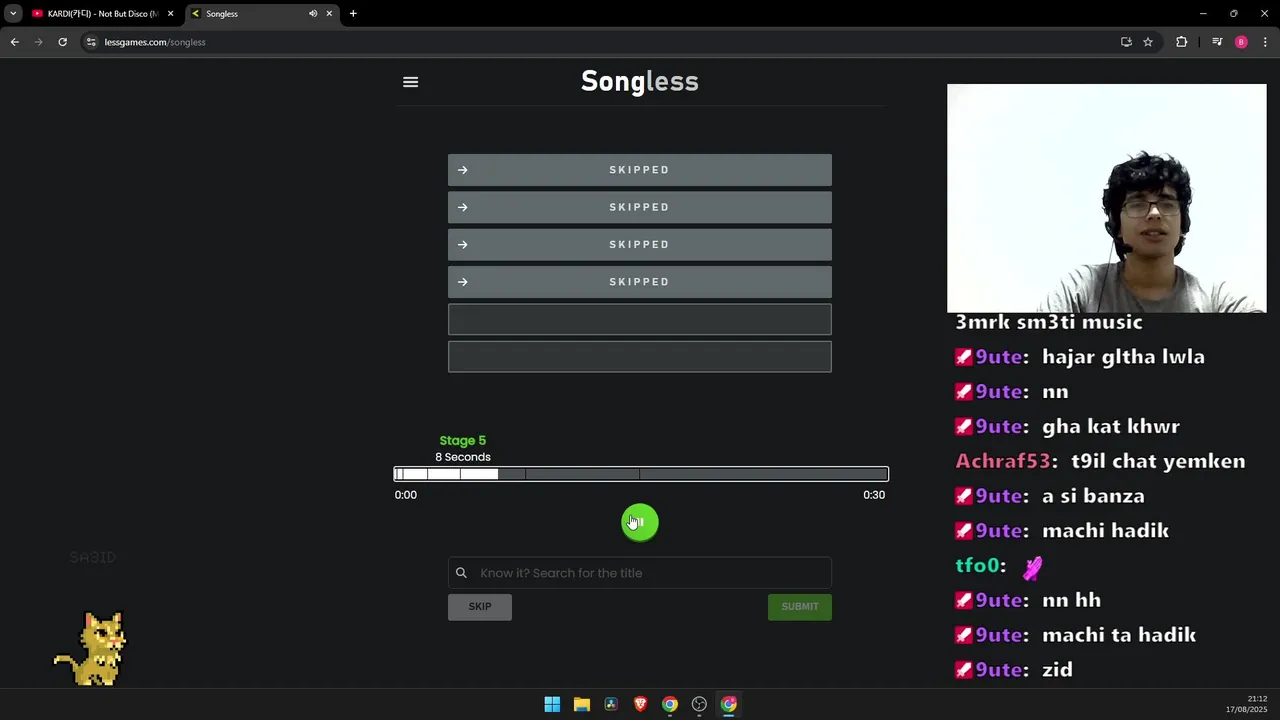The height and width of the screenshot is (720, 1280).
Task: Select the fourth SKIPPED guess row
Action: click(x=640, y=282)
